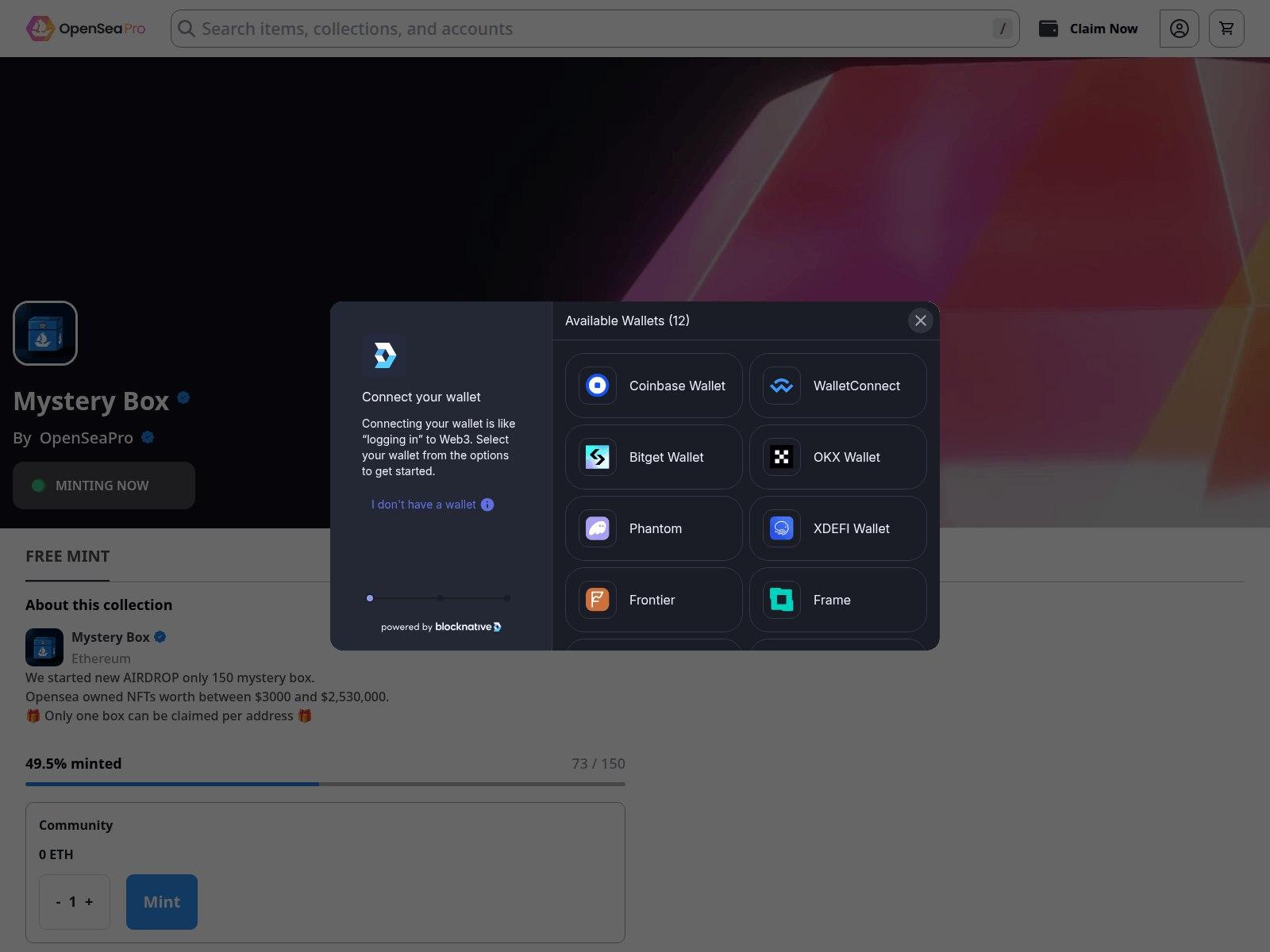Pick the Phantom wallet option
Image resolution: width=1270 pixels, height=952 pixels.
(654, 528)
